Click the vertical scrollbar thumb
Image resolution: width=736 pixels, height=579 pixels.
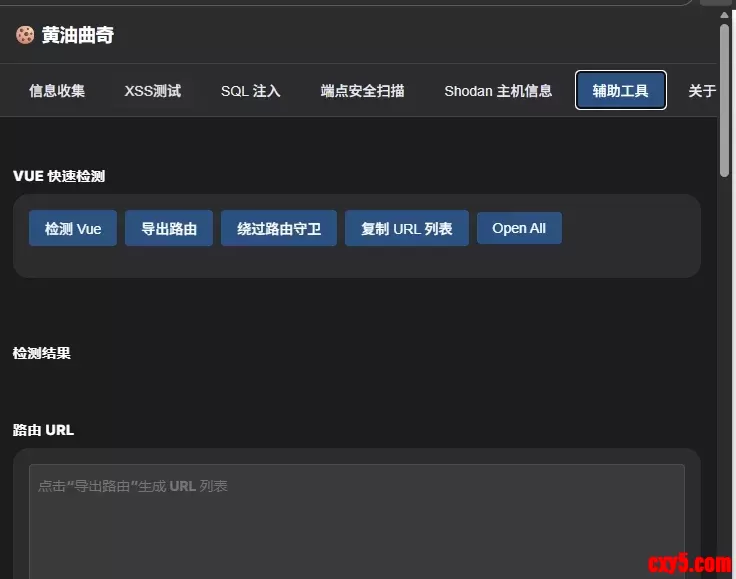(x=725, y=100)
